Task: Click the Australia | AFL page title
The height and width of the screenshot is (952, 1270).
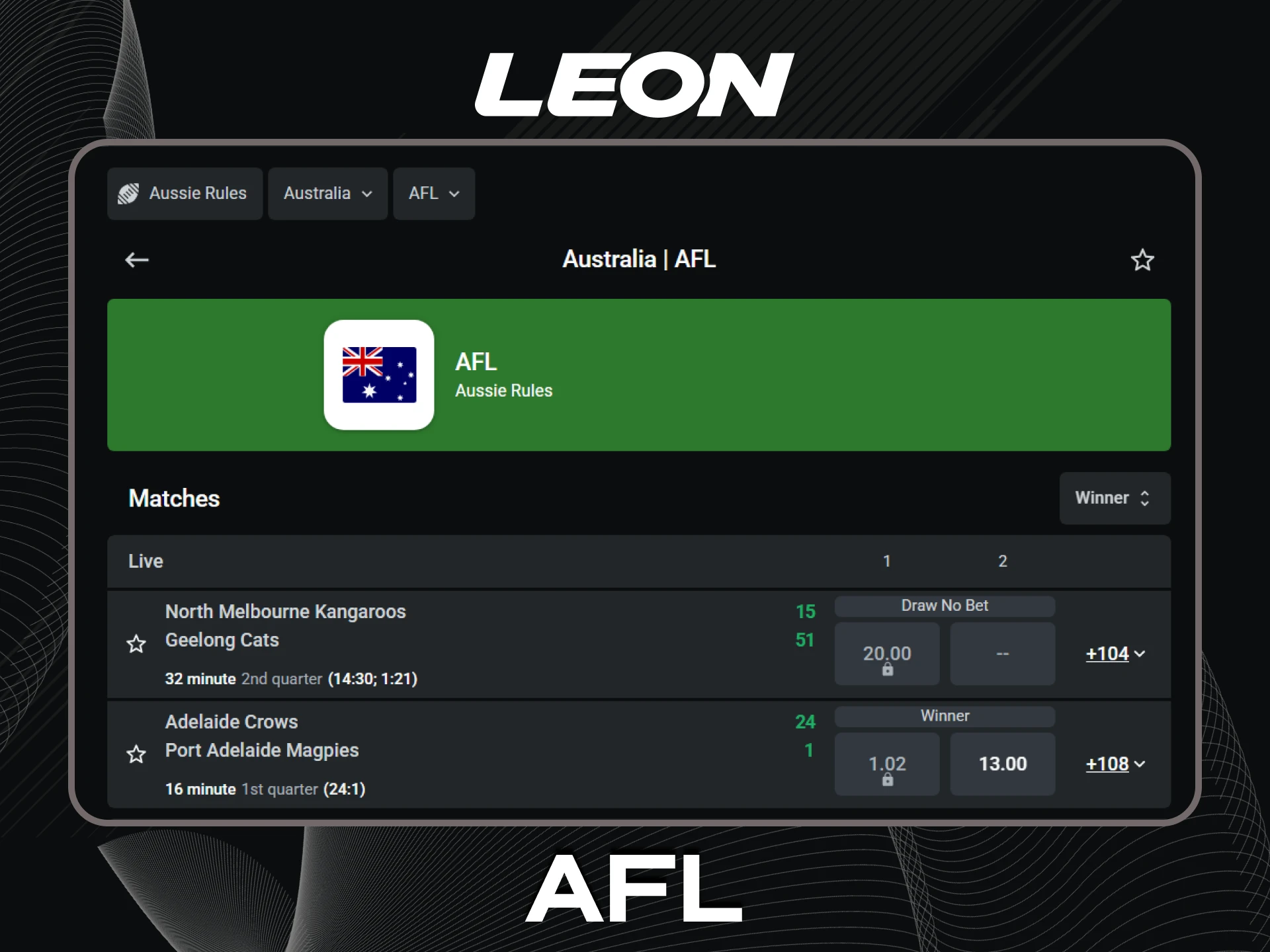Action: 639,259
